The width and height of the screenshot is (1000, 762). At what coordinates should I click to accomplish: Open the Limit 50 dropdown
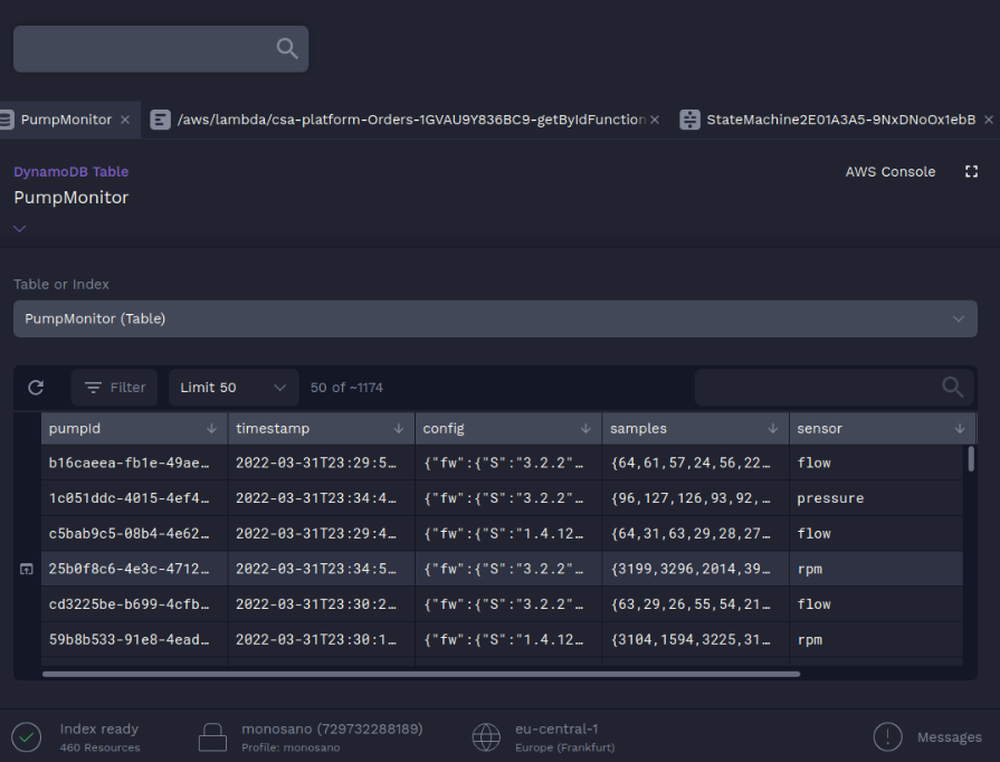233,387
